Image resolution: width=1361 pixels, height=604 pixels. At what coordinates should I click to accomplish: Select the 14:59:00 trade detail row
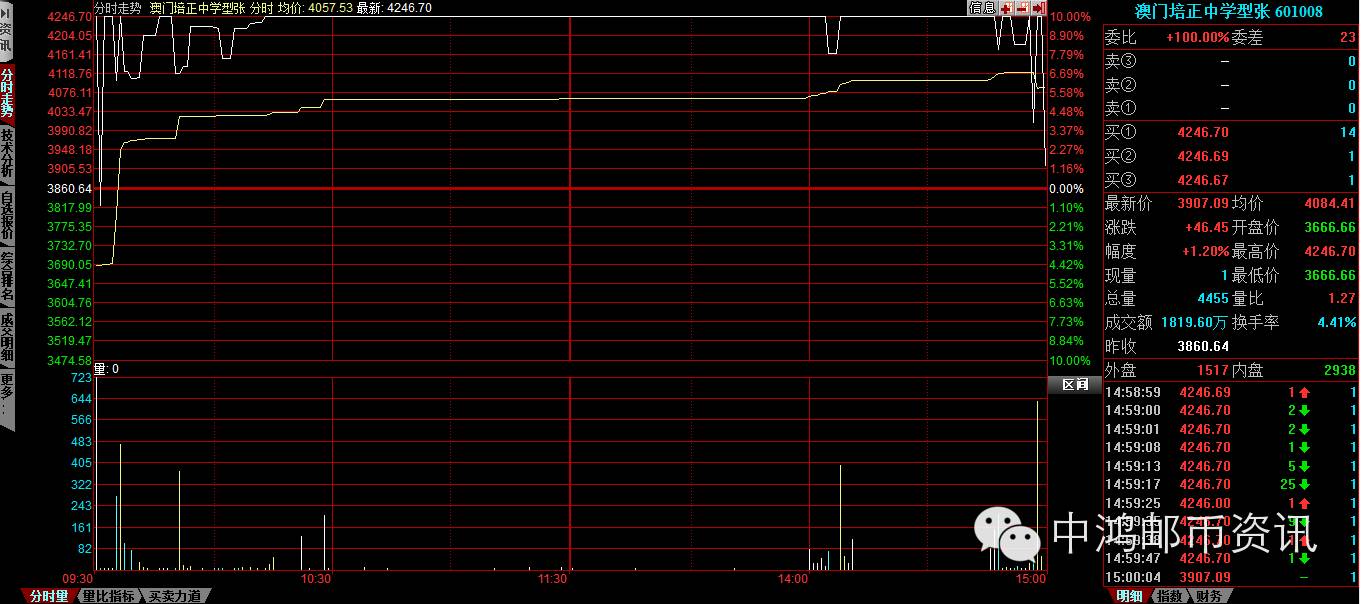[x=1230, y=410]
